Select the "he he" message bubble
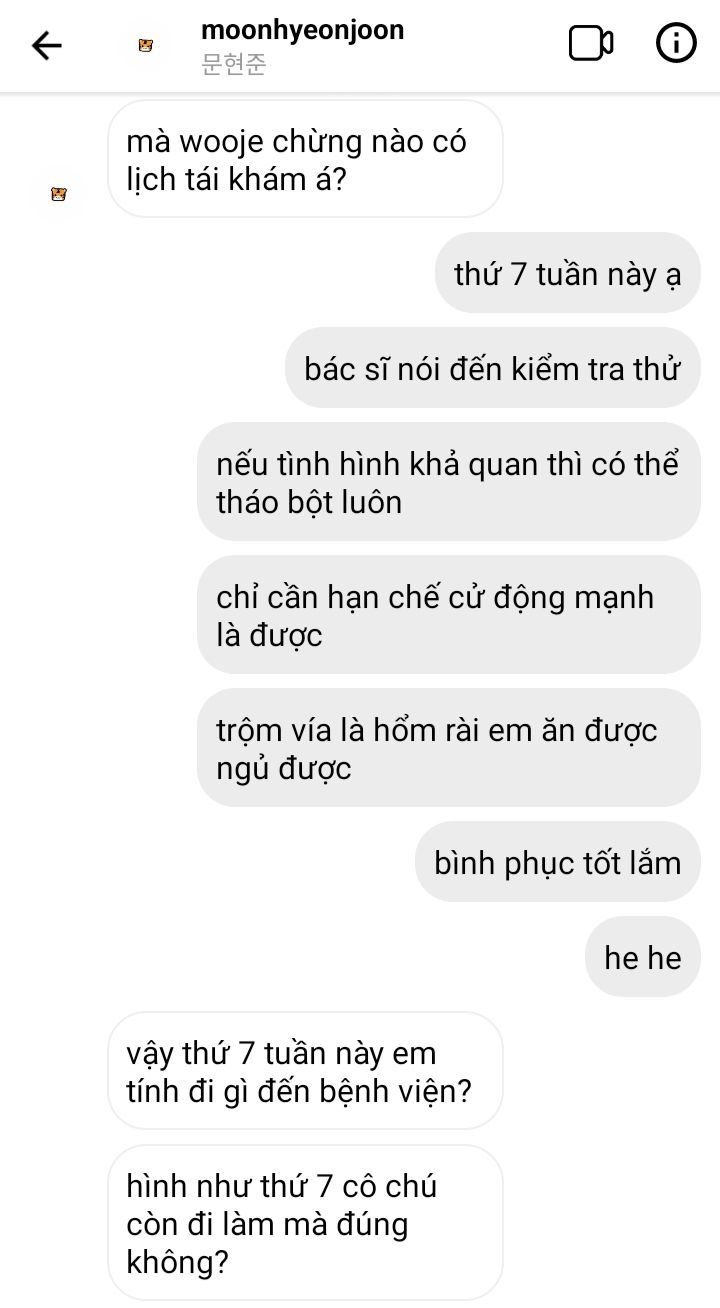720x1308 pixels. pyautogui.click(x=643, y=957)
